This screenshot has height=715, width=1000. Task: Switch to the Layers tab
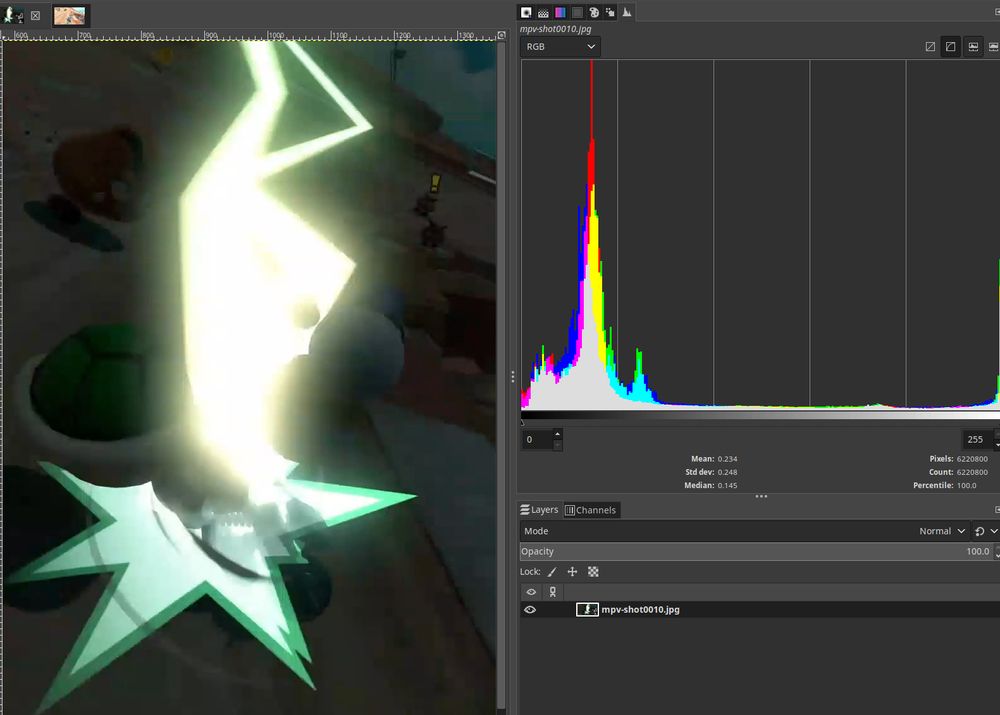coord(540,510)
